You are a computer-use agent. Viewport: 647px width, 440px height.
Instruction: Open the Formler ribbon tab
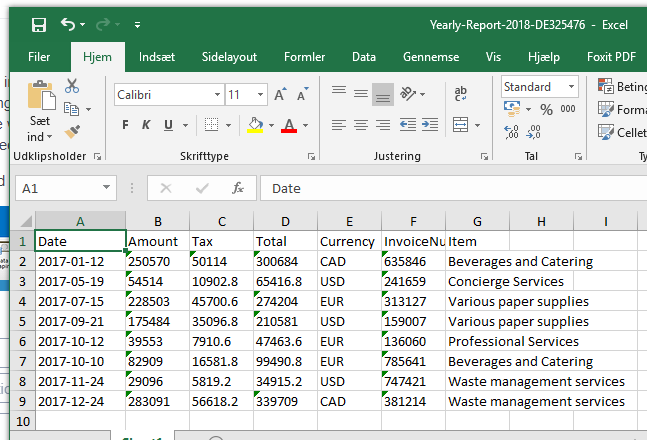pos(304,57)
